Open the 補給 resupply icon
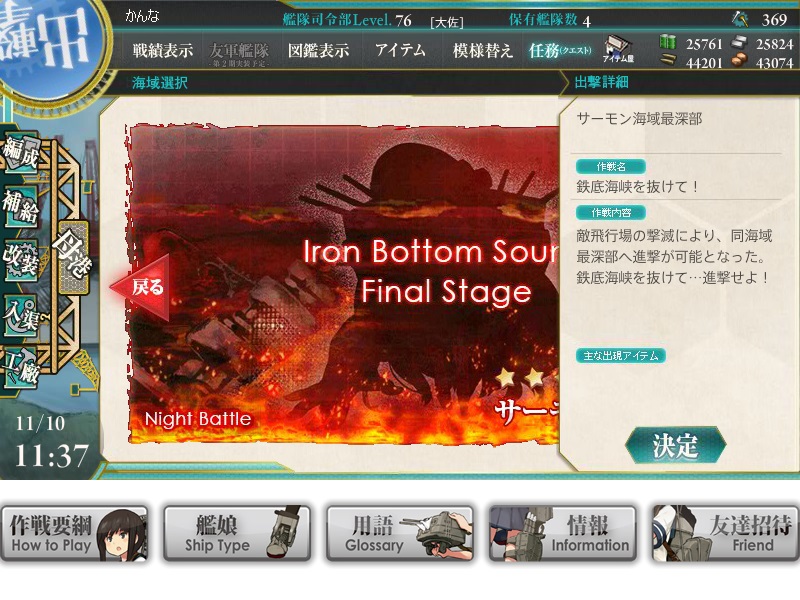Image resolution: width=800 pixels, height=600 pixels. point(21,206)
